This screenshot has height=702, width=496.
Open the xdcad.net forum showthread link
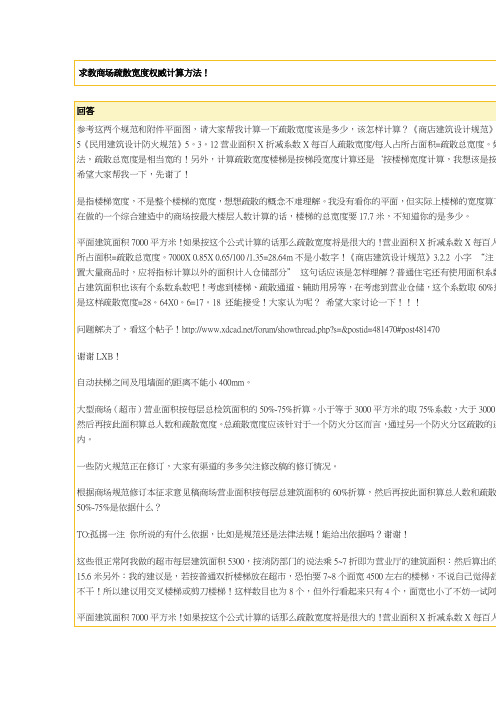(x=311, y=330)
